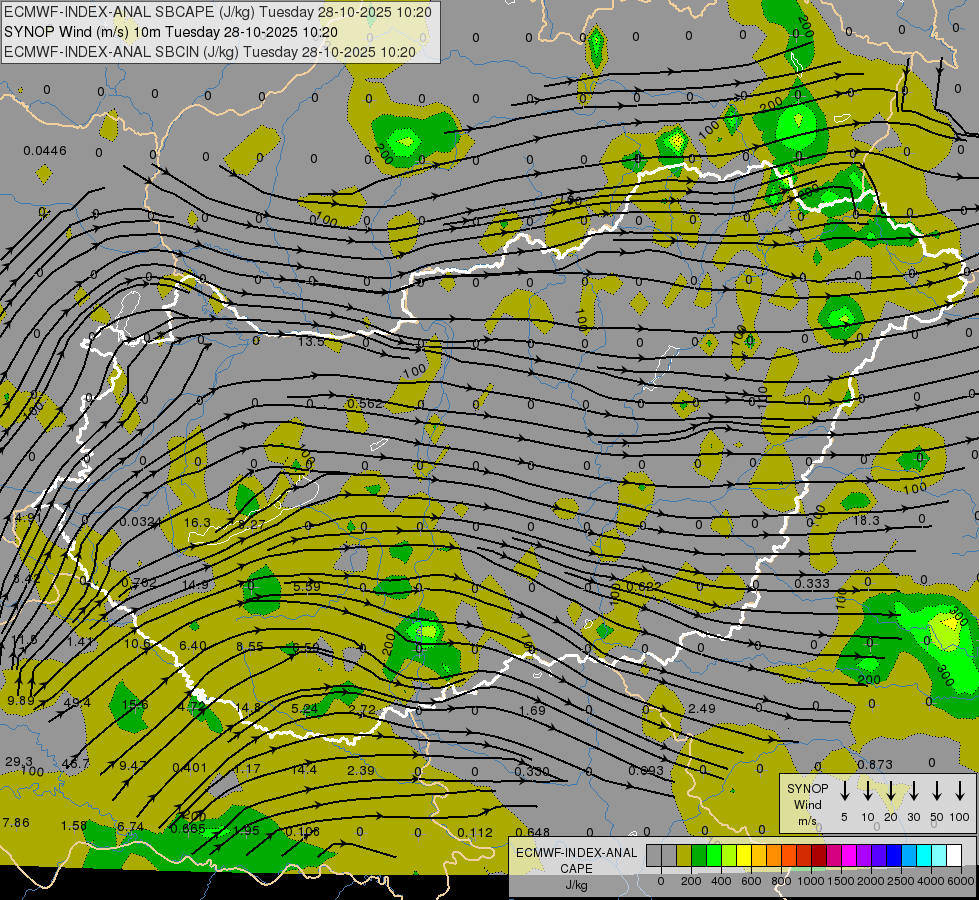Click the 5.24 value on the map
This screenshot has height=900, width=979.
click(x=305, y=708)
